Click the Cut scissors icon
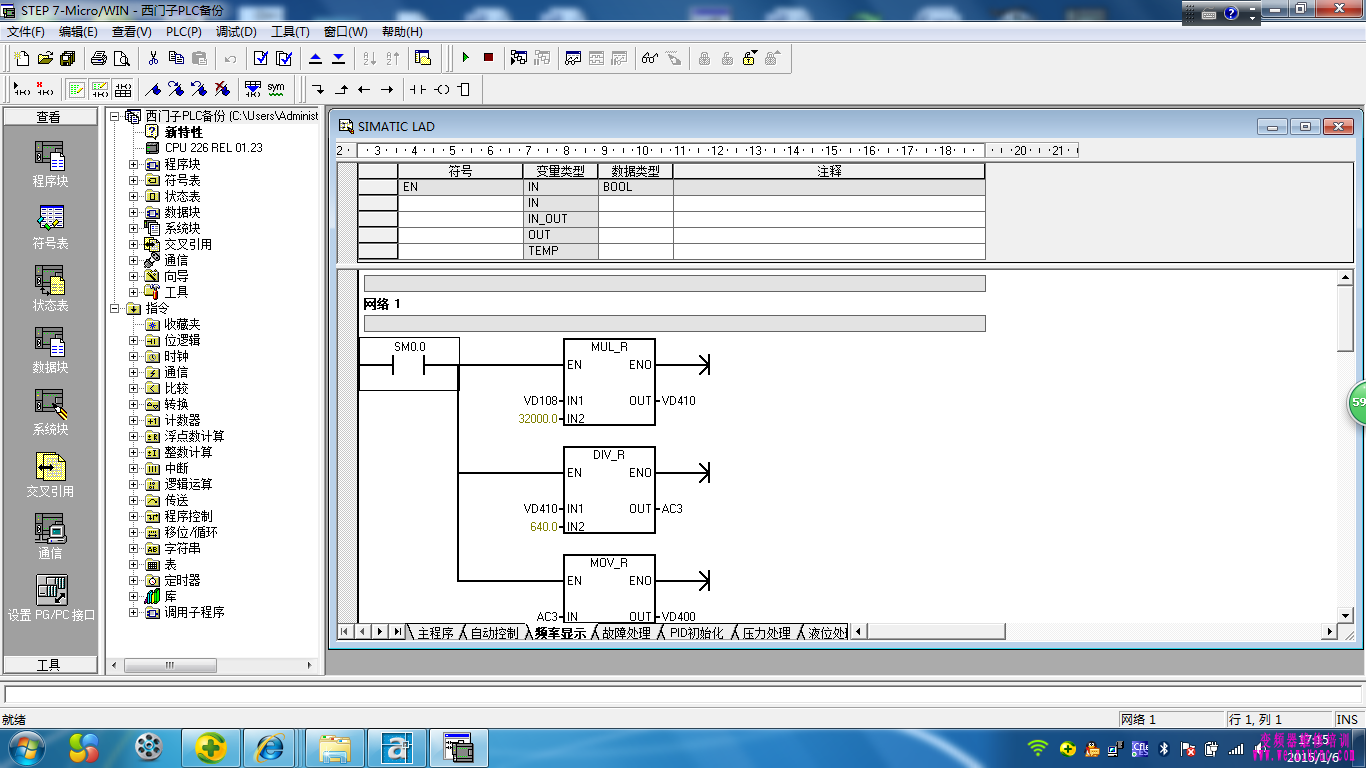The width and height of the screenshot is (1366, 768). (153, 58)
